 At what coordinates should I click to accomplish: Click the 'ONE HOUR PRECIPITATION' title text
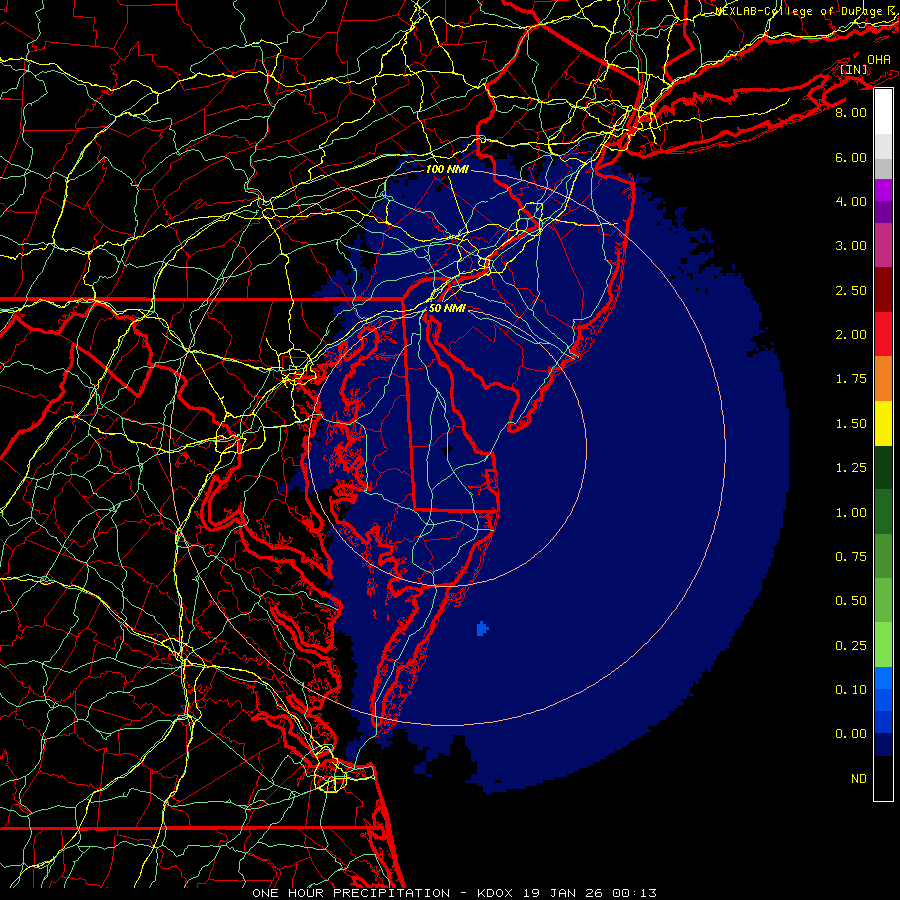(x=351, y=893)
